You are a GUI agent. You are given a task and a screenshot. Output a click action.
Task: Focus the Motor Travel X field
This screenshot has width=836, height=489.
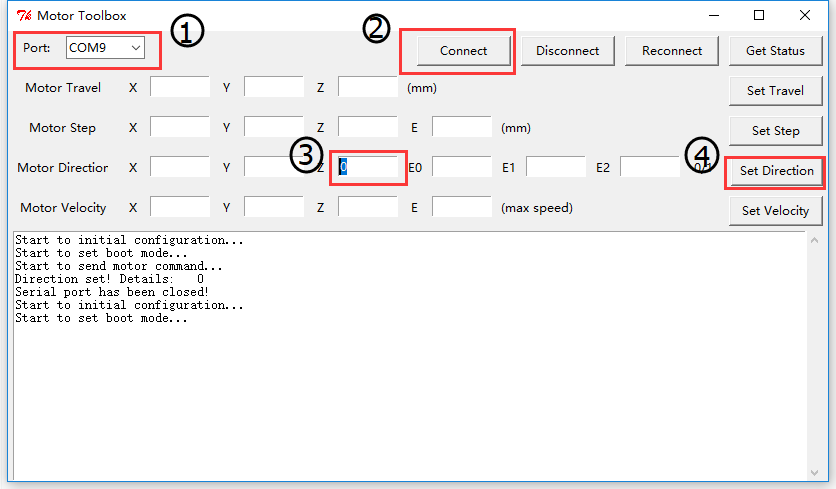point(180,88)
